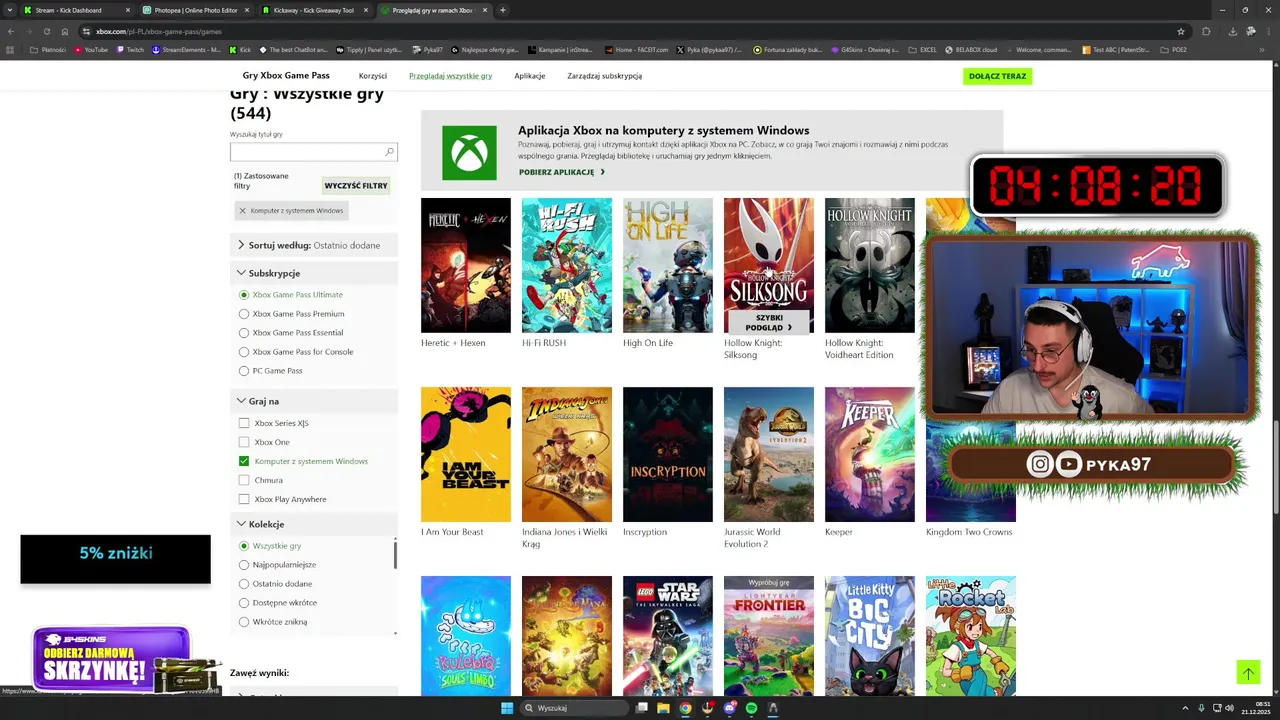Viewport: 1280px width, 720px height.
Task: Open YouTube bookmark
Action: pyautogui.click(x=91, y=49)
